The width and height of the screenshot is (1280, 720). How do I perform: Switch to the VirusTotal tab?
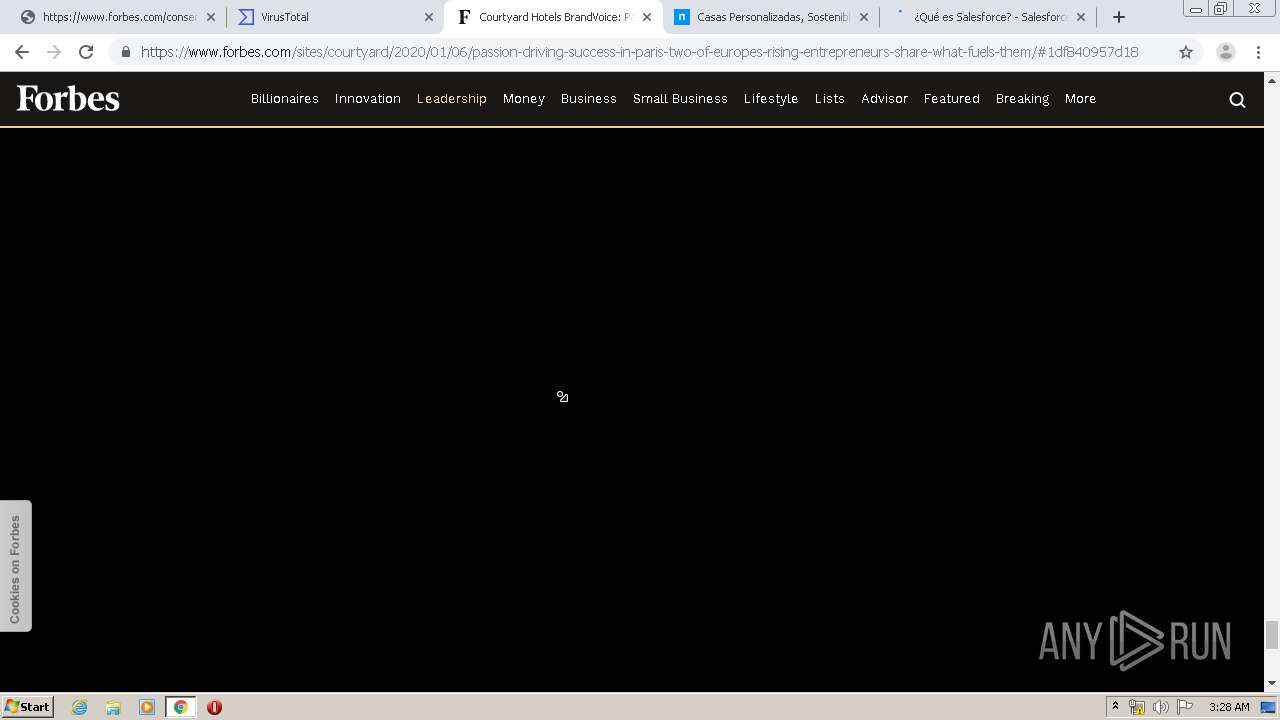[x=335, y=17]
